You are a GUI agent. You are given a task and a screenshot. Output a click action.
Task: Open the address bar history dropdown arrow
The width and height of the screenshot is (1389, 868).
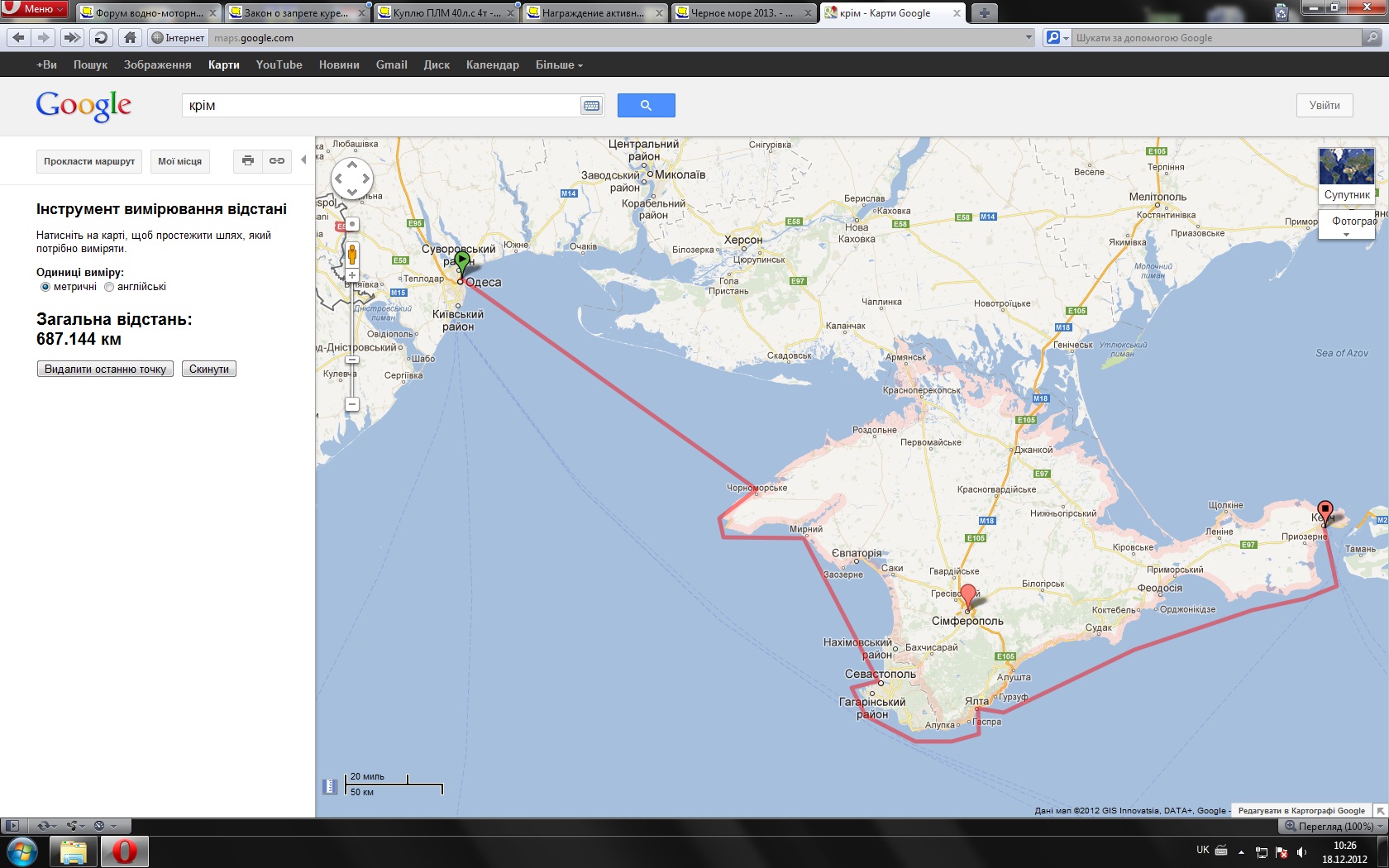(x=1029, y=37)
